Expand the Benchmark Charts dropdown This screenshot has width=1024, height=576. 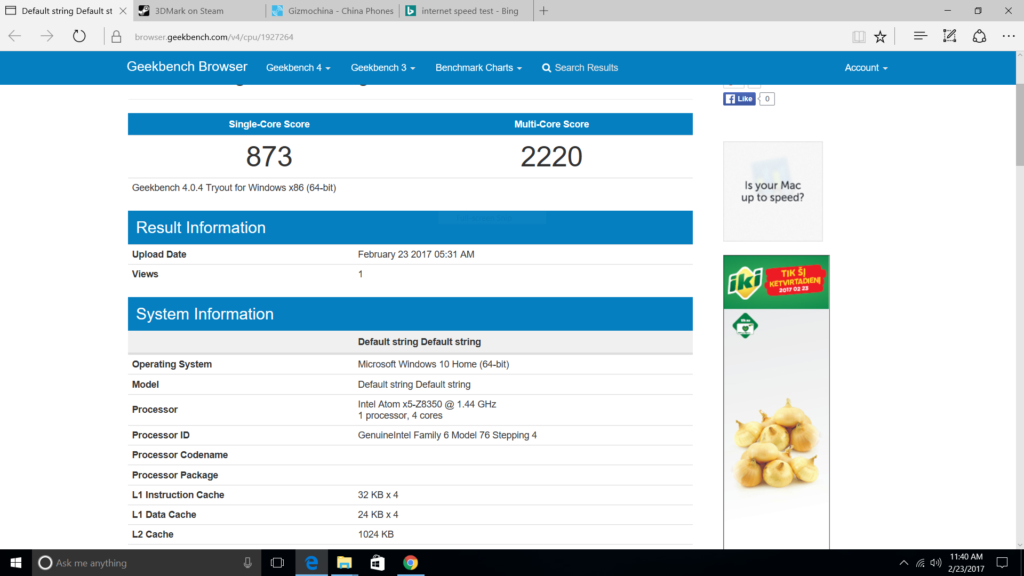tap(479, 68)
